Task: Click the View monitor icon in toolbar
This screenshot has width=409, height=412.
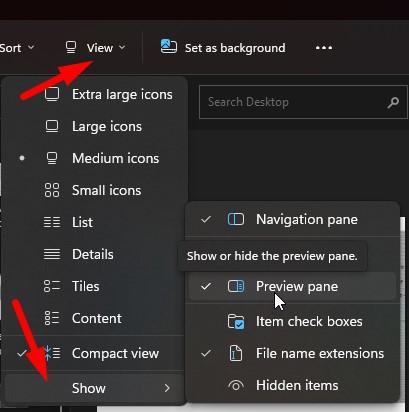Action: 71,48
